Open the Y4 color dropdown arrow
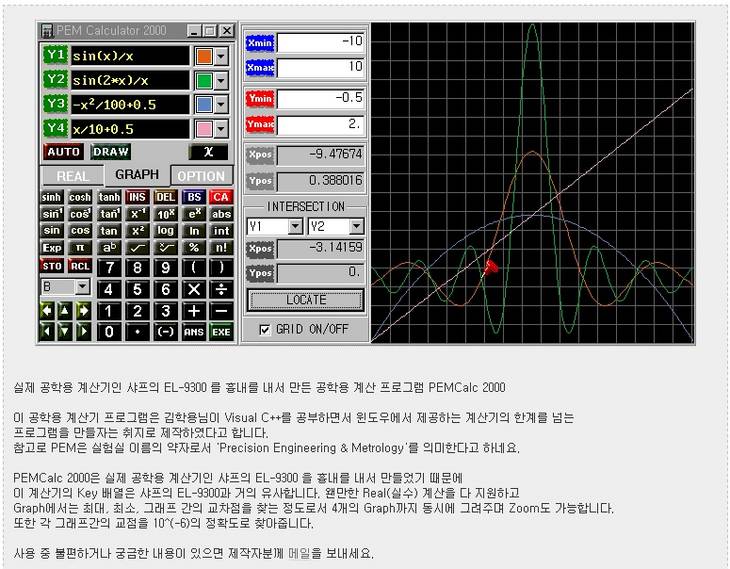This screenshot has height=569, width=730. click(221, 129)
